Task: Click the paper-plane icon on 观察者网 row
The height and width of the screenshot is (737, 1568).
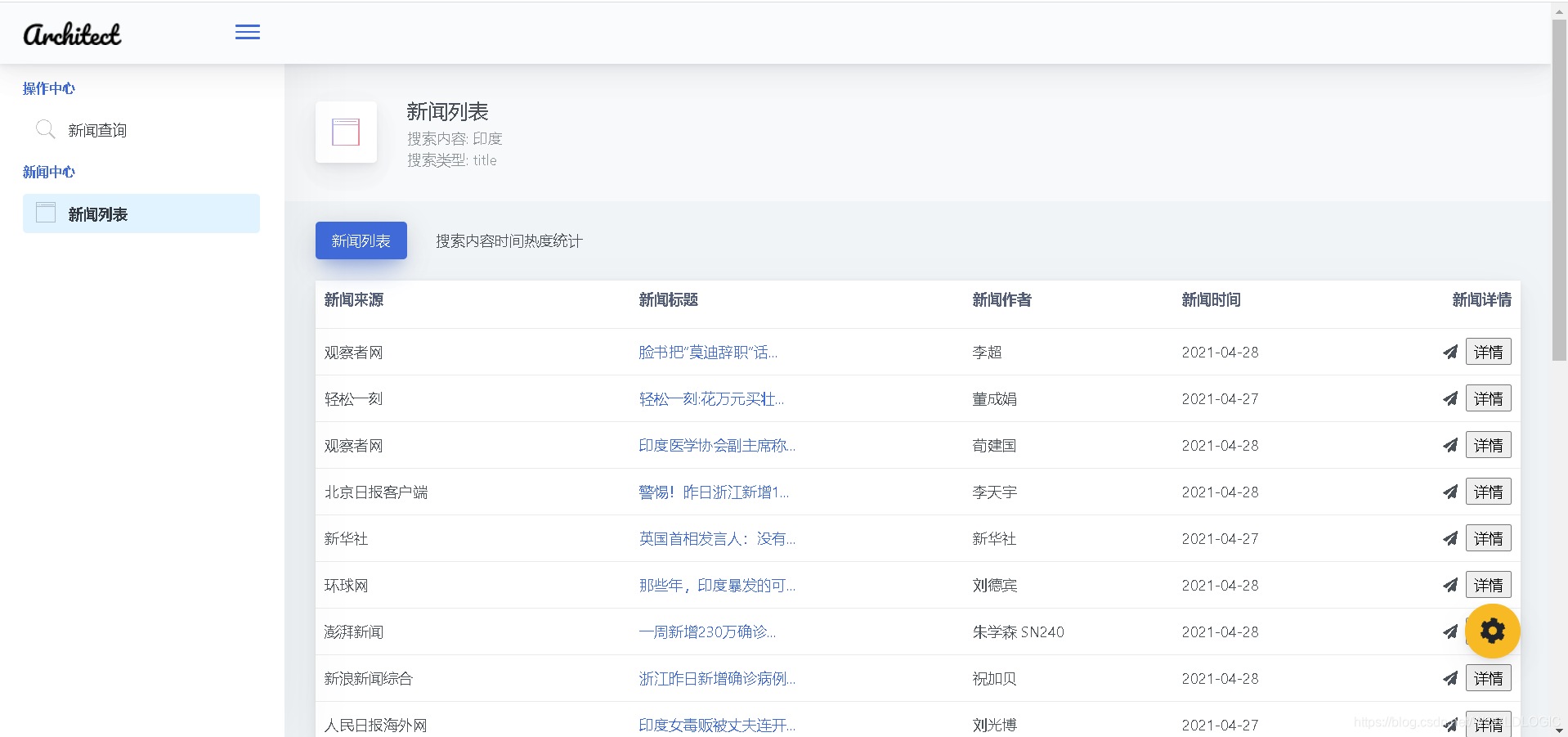Action: pyautogui.click(x=1450, y=352)
